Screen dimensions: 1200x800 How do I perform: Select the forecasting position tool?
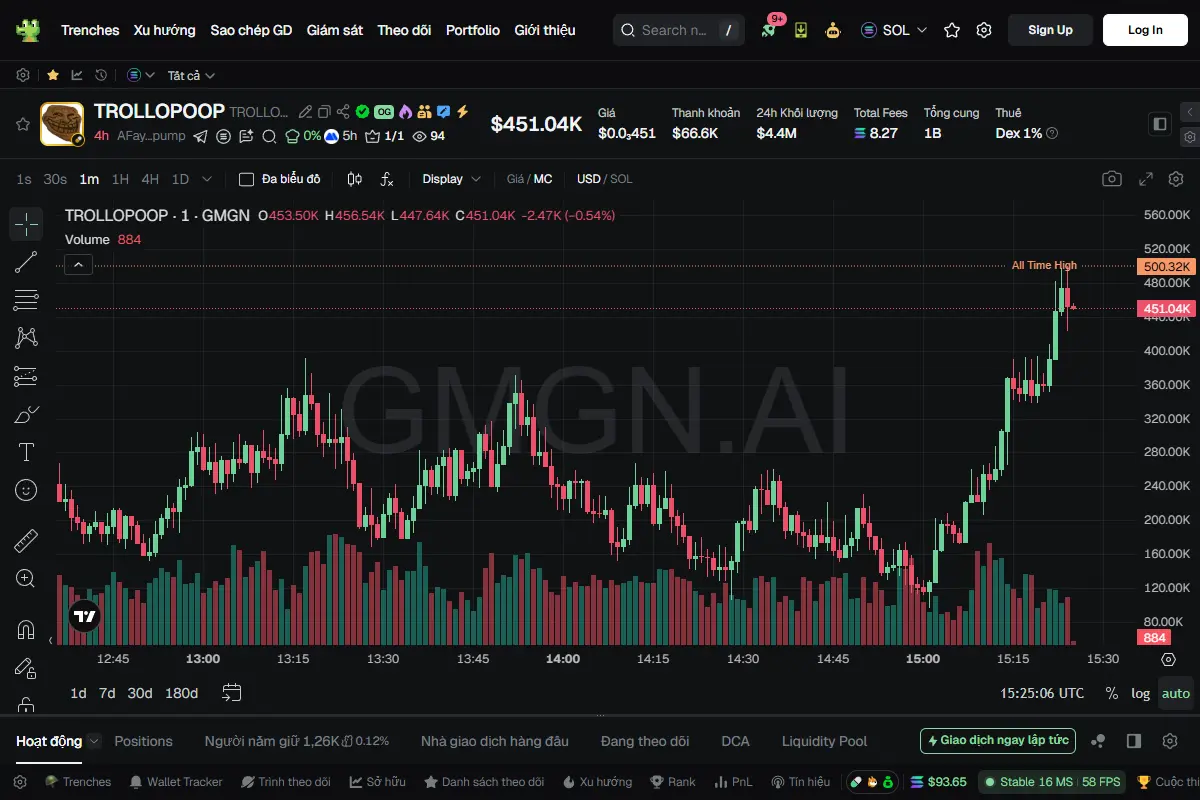pos(26,376)
